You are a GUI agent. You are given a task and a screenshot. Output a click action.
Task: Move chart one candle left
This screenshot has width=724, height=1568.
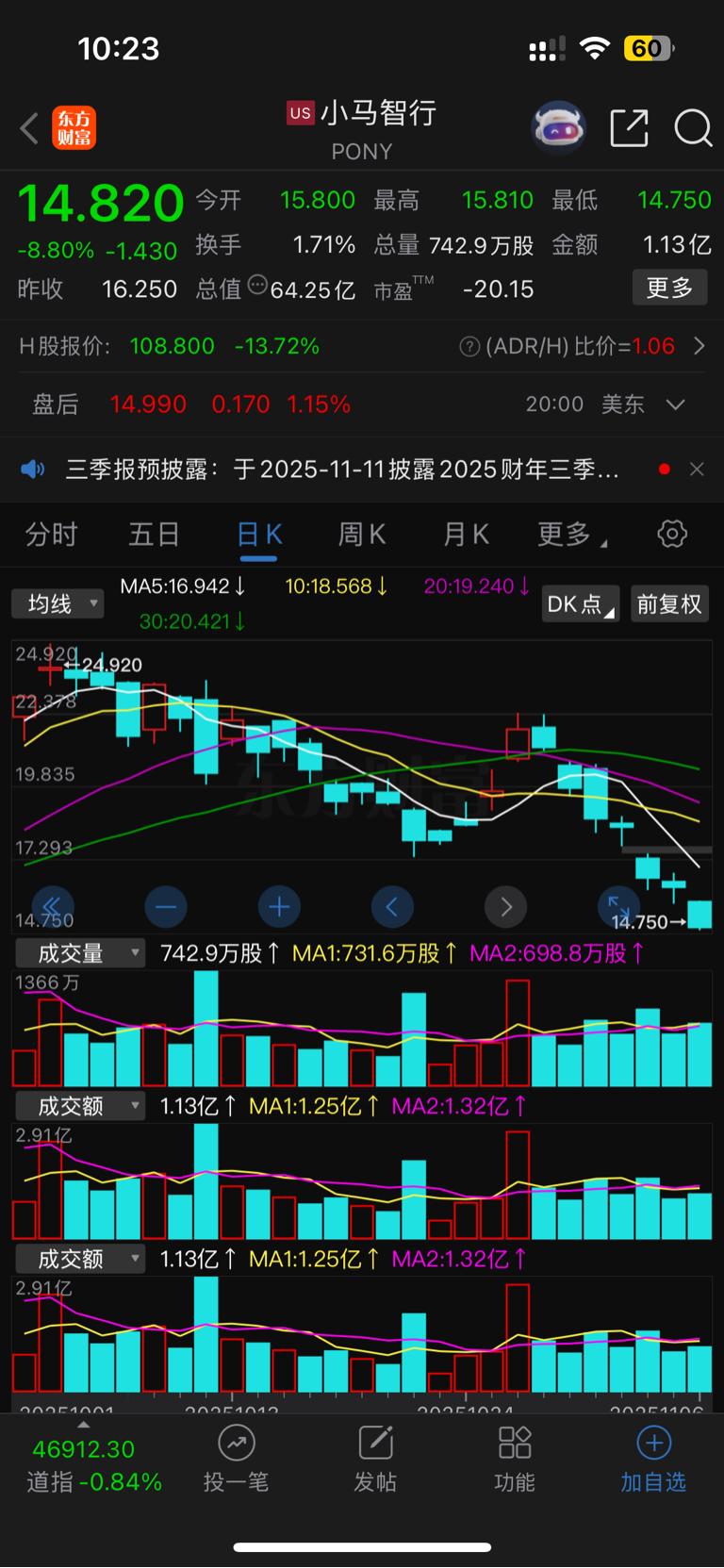click(x=392, y=907)
